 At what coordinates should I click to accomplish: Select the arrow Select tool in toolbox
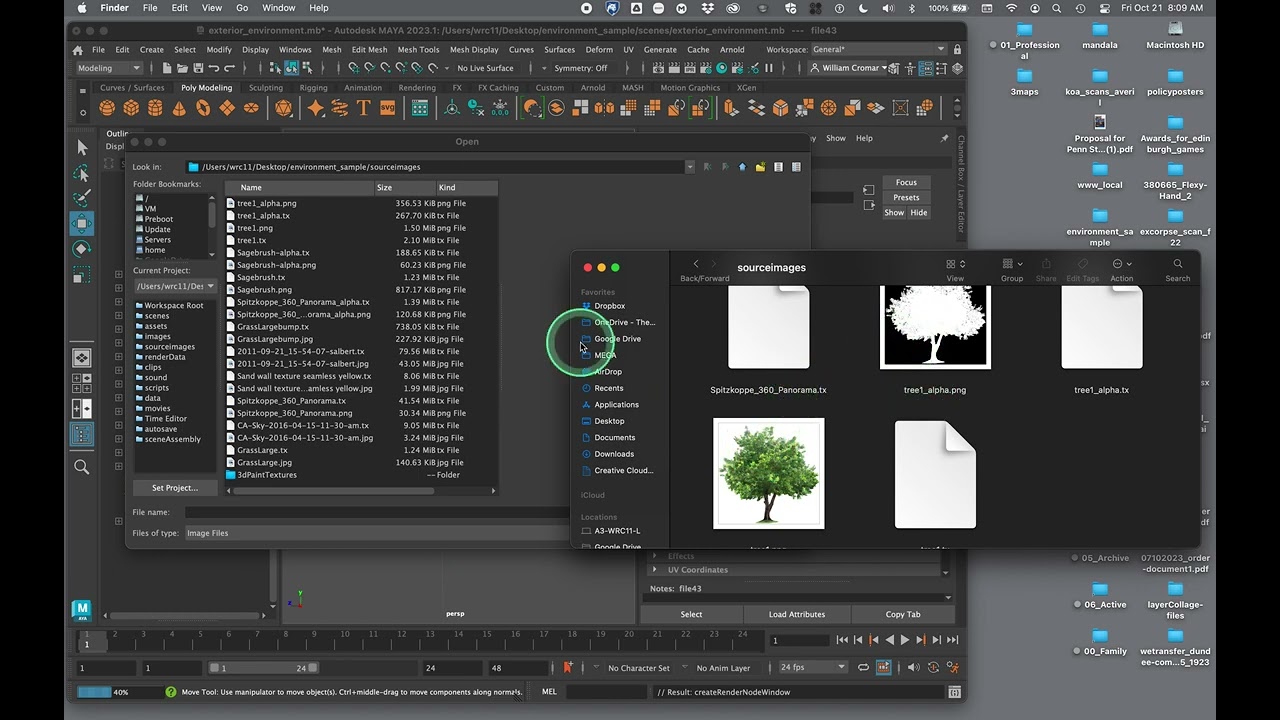tap(82, 147)
